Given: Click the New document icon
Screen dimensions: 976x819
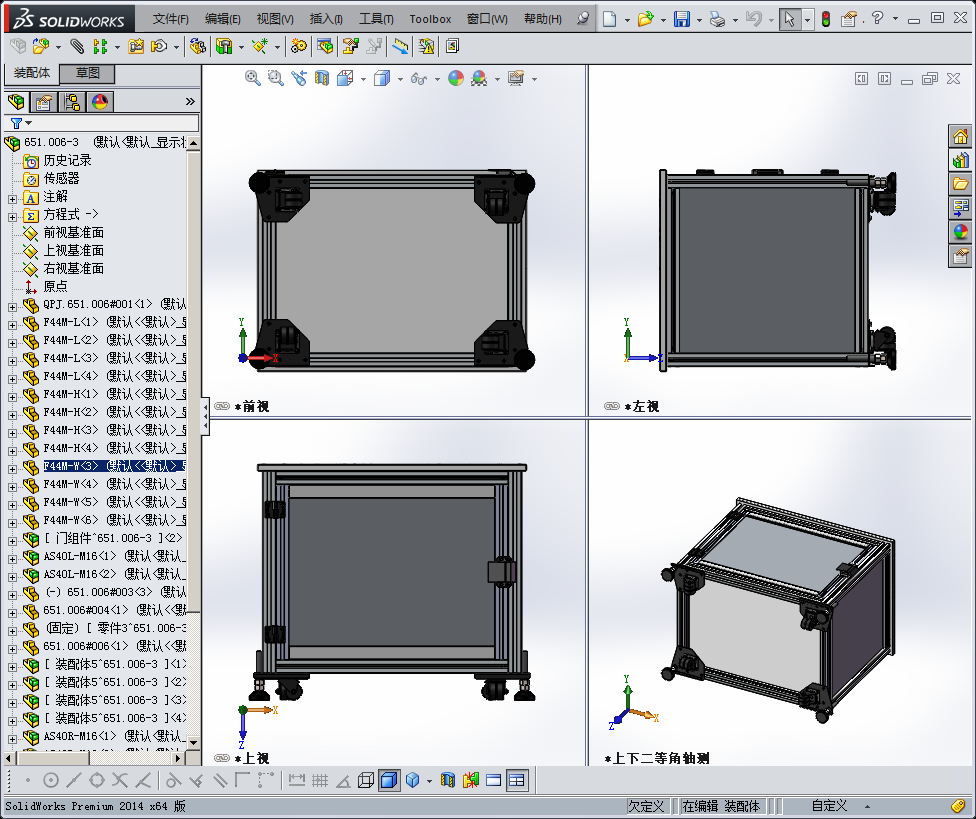Looking at the screenshot, I should pyautogui.click(x=610, y=19).
